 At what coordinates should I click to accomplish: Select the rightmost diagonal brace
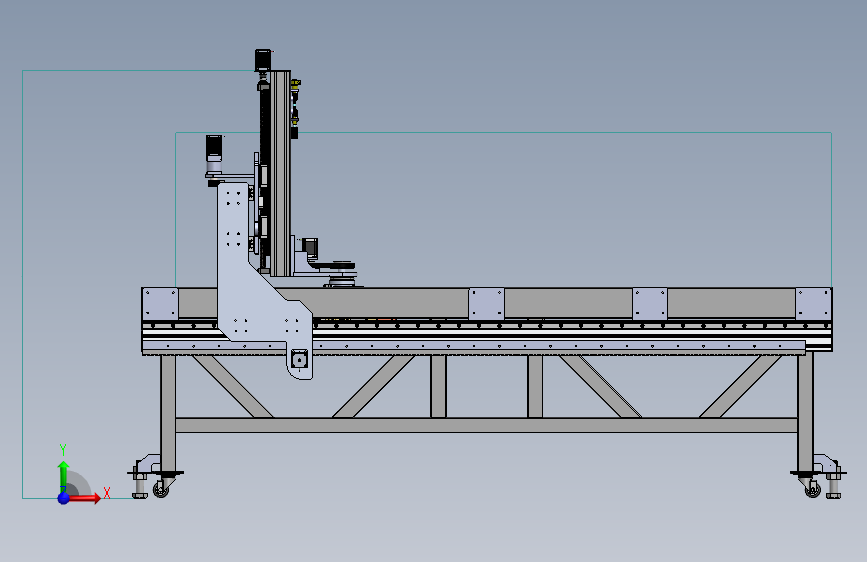(x=740, y=386)
